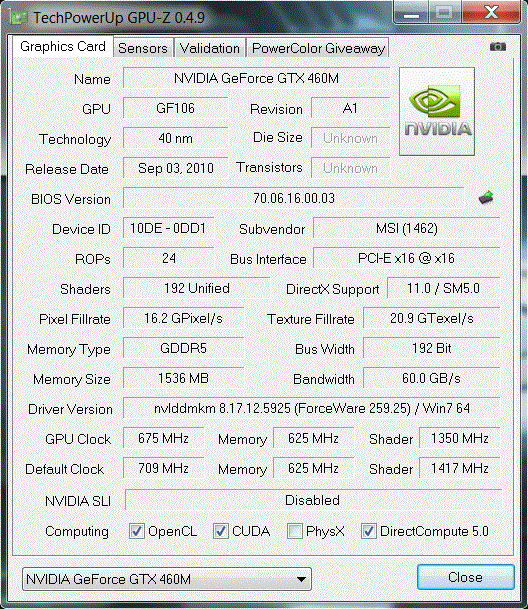Click the 'Computing' label text
Screen dimensions: 528x609
tap(77, 531)
